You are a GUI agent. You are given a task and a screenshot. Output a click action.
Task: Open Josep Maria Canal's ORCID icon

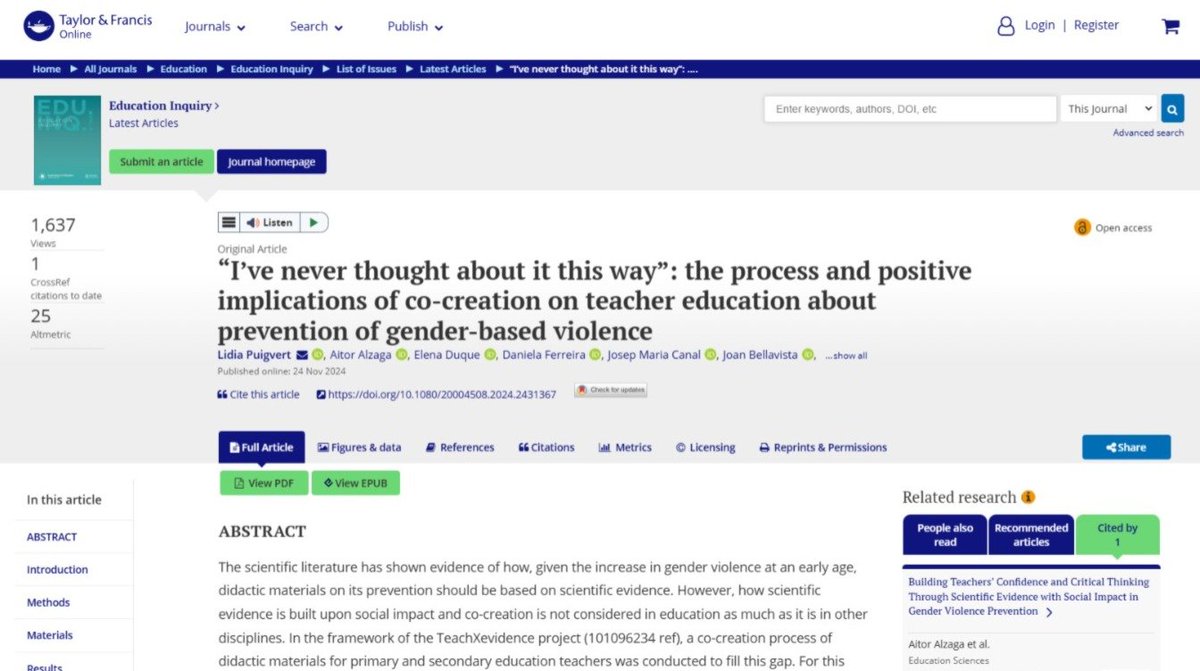[710, 355]
